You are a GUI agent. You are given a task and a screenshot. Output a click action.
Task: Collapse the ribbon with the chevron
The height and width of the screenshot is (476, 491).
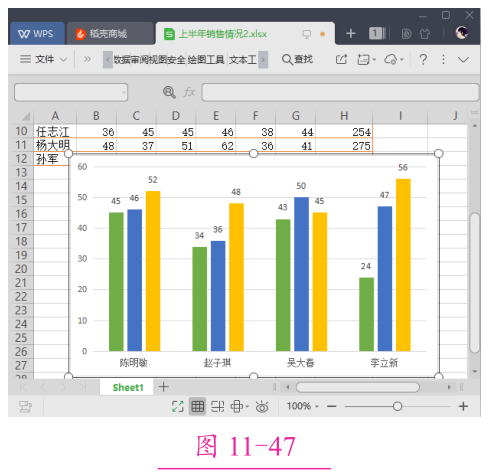click(463, 60)
